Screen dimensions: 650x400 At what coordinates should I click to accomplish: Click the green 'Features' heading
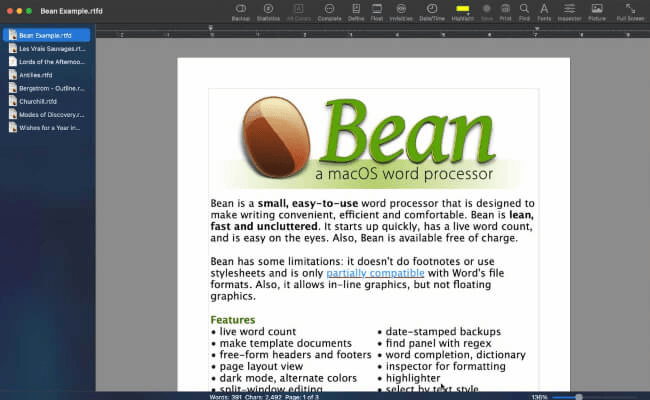[233, 320]
